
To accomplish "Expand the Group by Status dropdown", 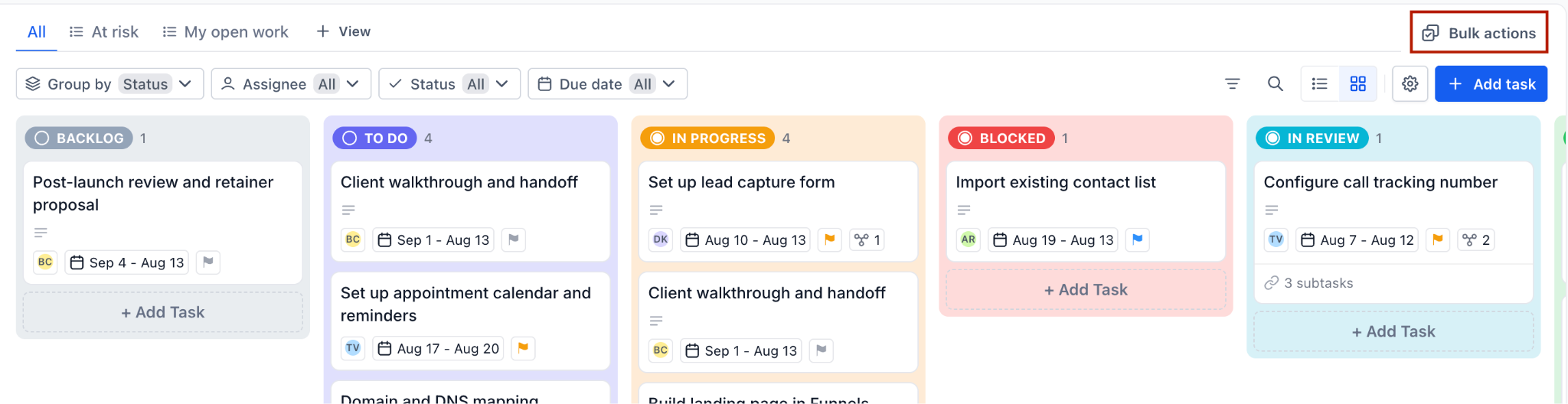I will click(x=109, y=84).
